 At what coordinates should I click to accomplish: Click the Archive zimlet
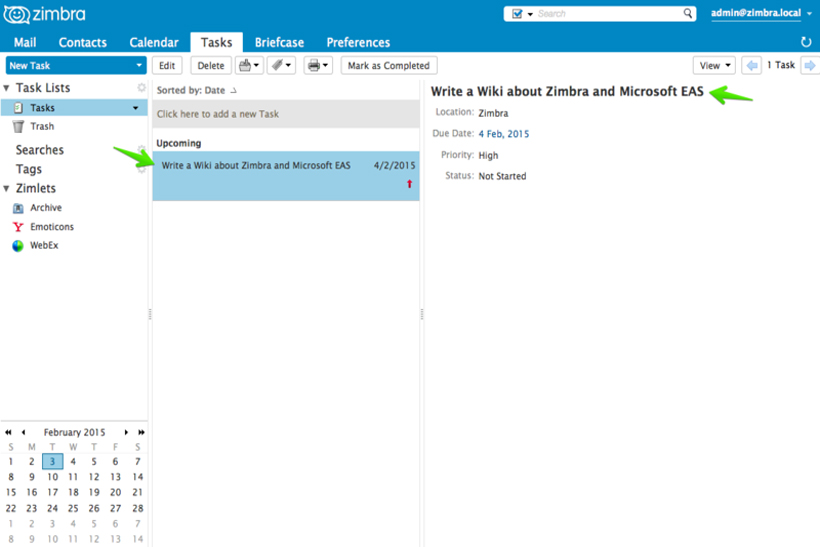[x=46, y=208]
